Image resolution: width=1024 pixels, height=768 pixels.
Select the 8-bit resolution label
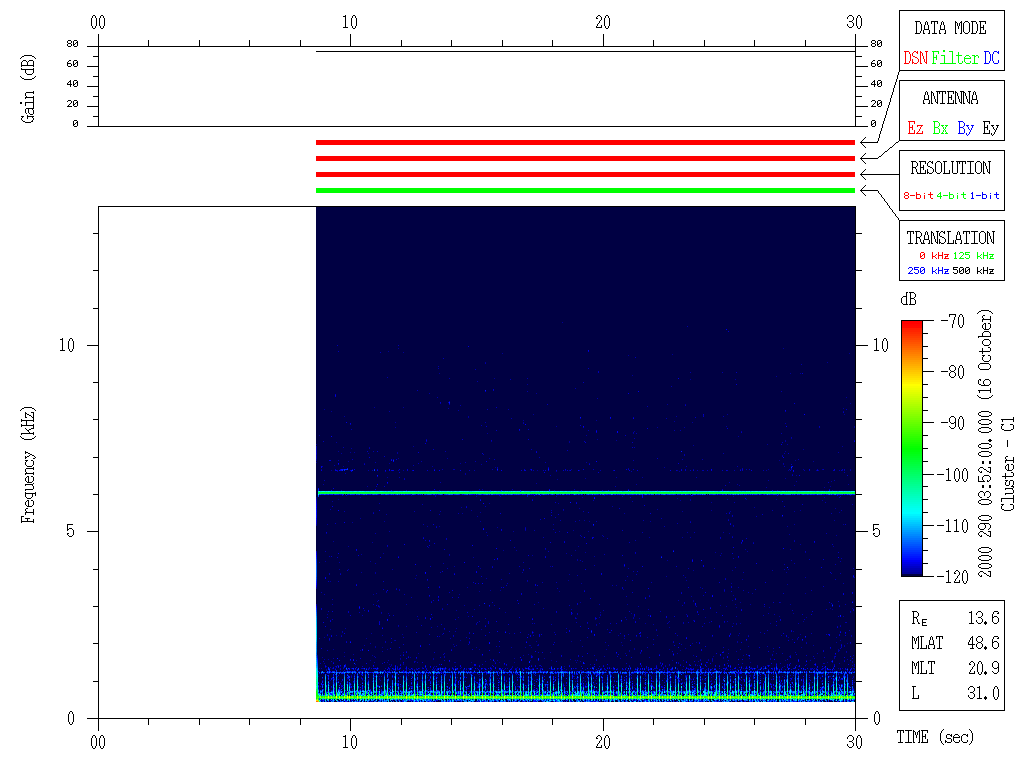click(918, 196)
